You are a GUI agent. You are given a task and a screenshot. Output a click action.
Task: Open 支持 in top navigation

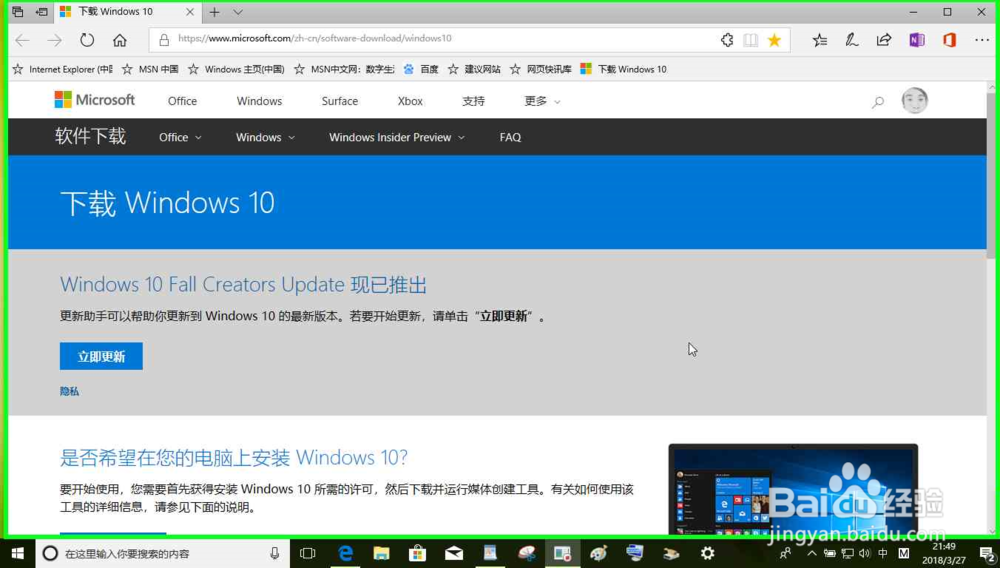click(473, 101)
